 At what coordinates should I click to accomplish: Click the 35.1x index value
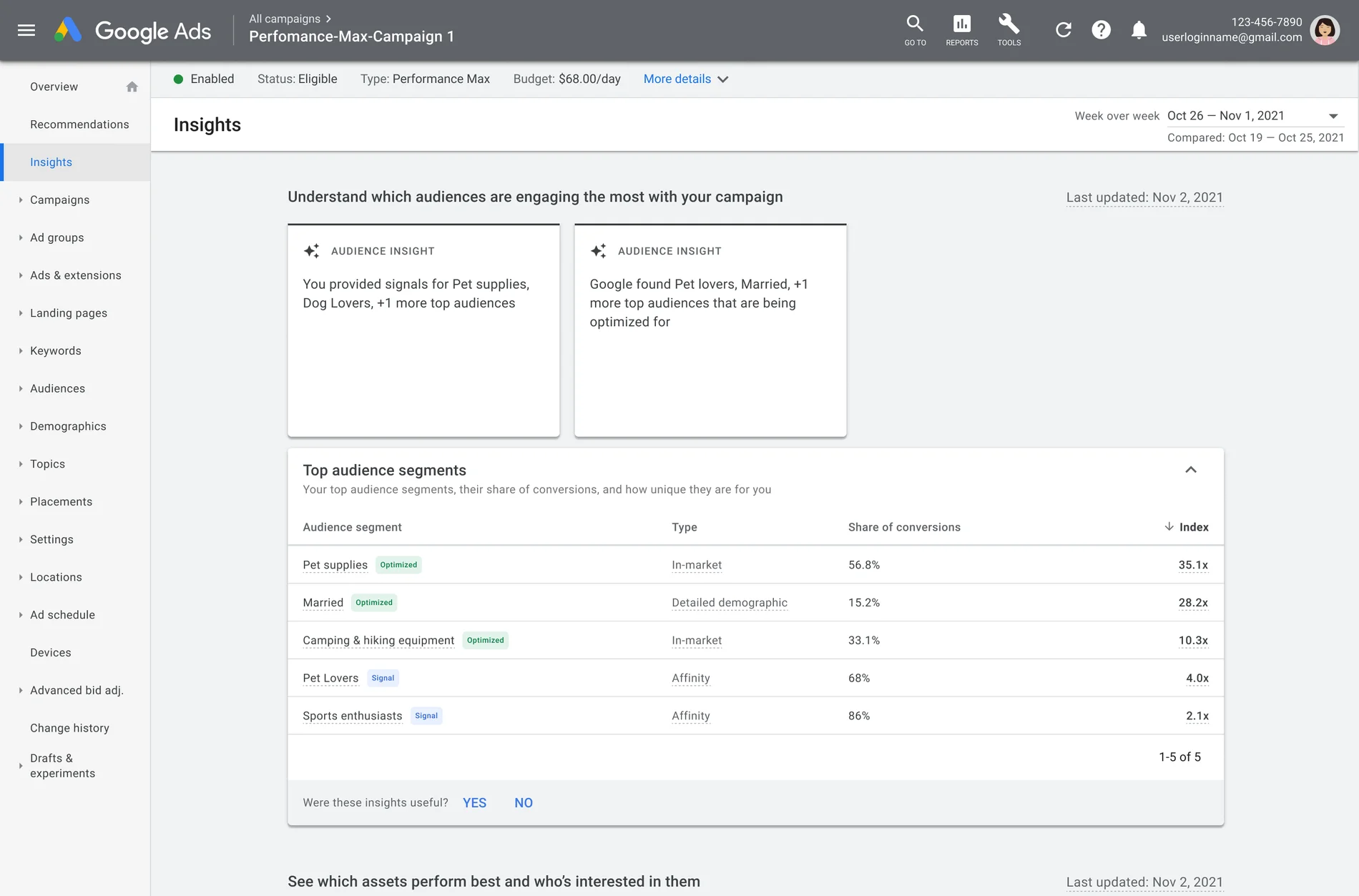[1193, 565]
